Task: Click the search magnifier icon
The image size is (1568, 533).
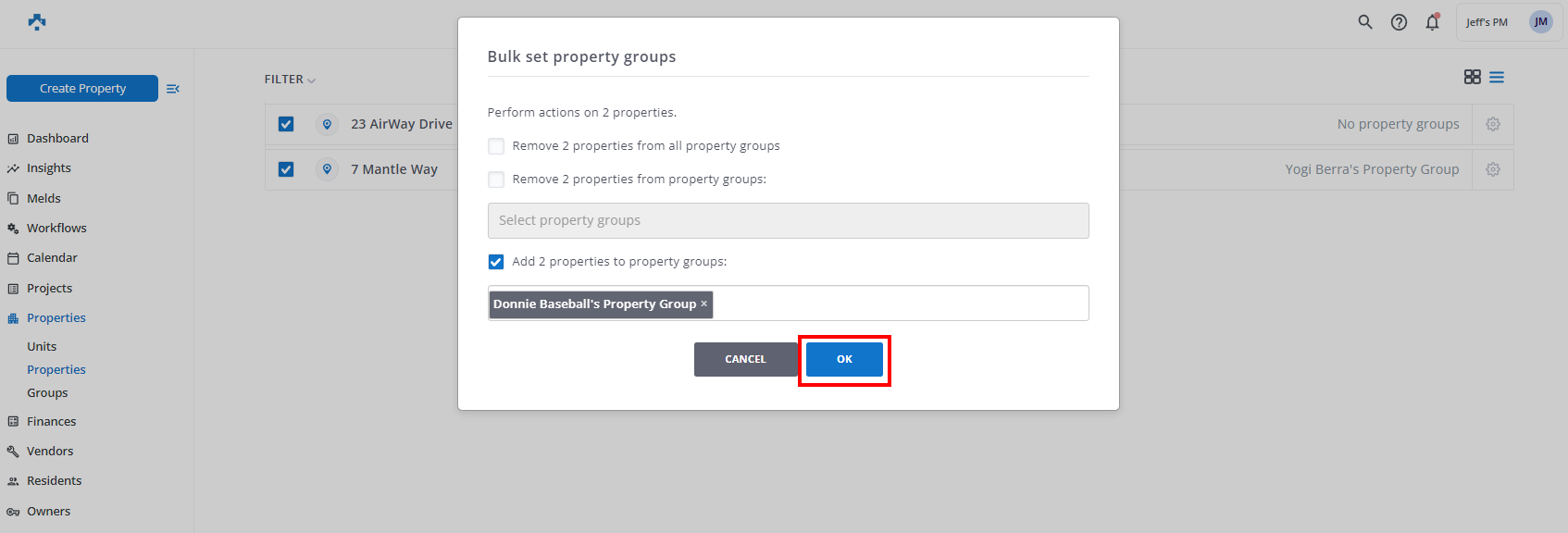Action: point(1365,22)
